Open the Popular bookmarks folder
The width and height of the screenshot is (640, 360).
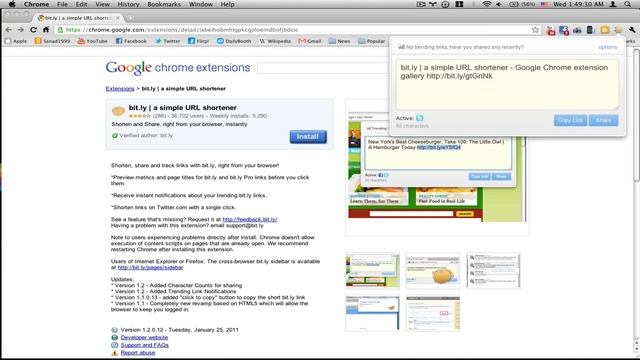coord(371,41)
